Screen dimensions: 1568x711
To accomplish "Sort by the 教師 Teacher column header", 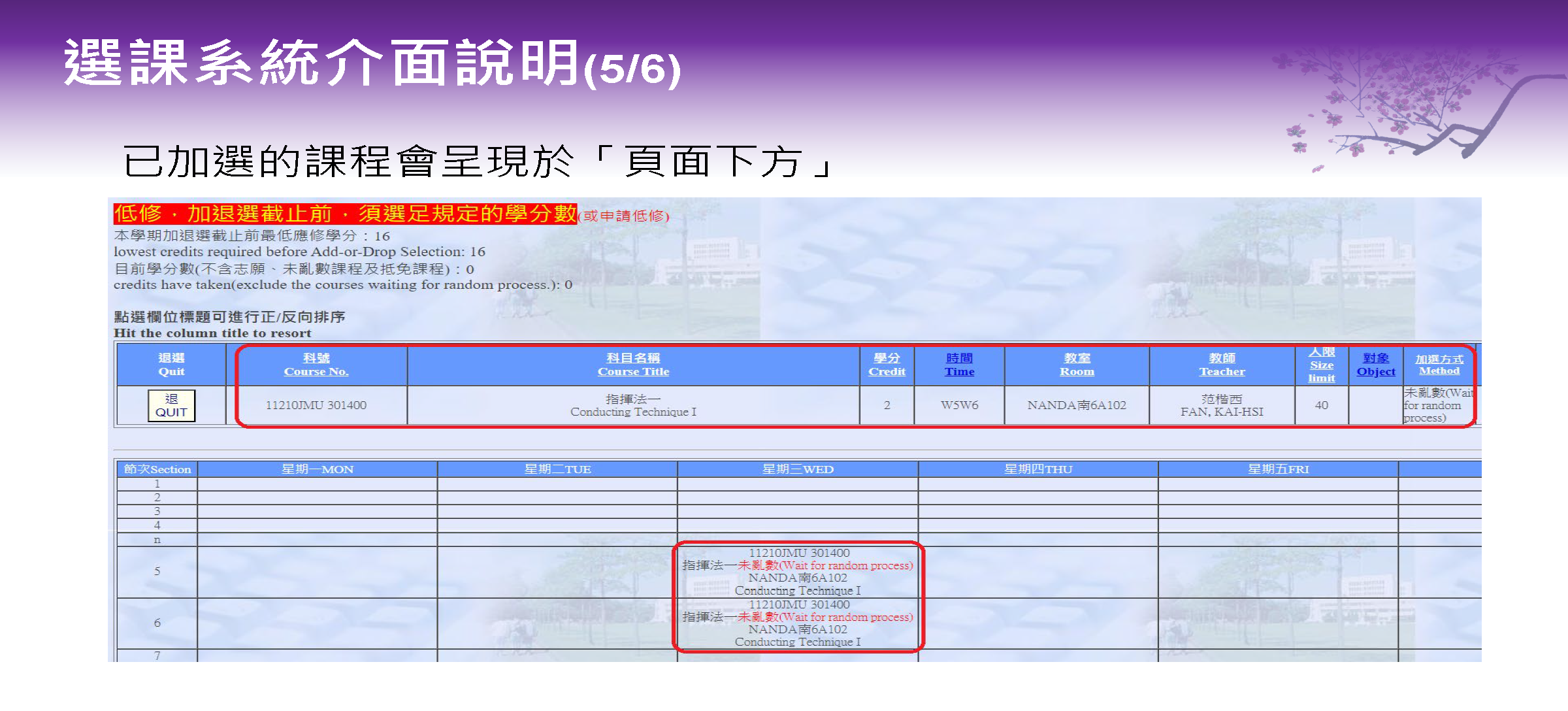I will point(1222,365).
